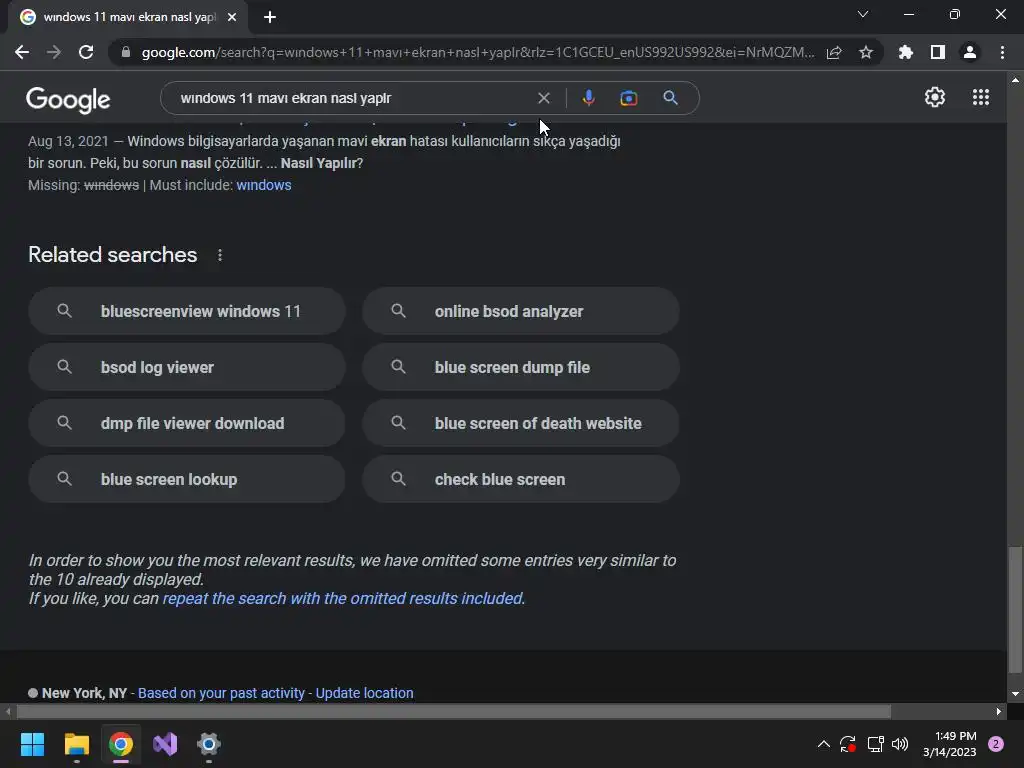The image size is (1024, 768).
Task: Open a new browser tab
Action: pos(270,18)
